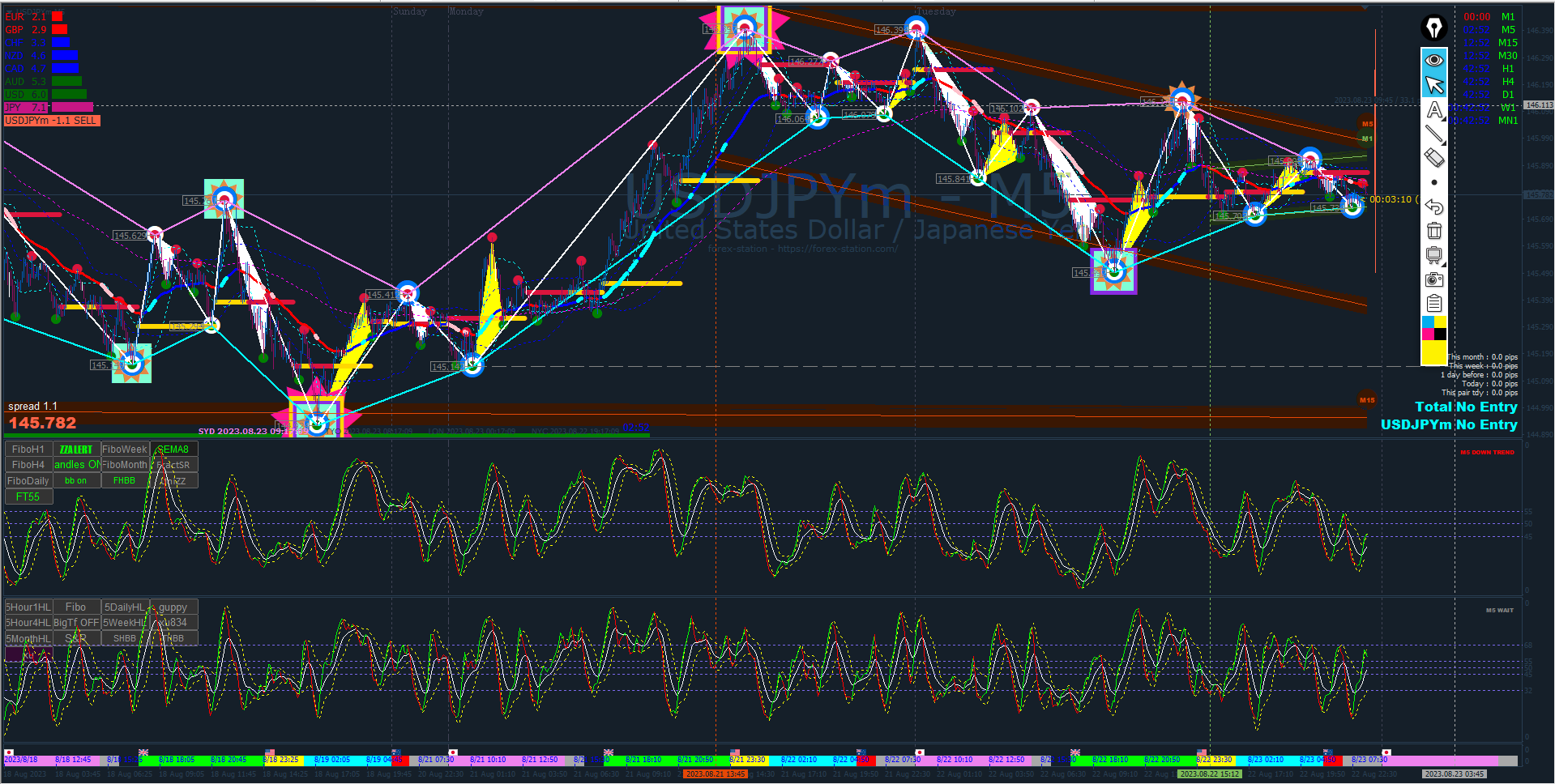Select the eraser tool
This screenshot has height=784, width=1555.
point(1433,158)
